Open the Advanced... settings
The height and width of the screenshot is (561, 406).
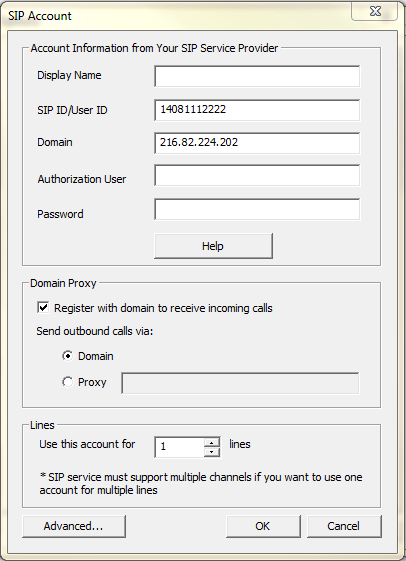pyautogui.click(x=74, y=526)
